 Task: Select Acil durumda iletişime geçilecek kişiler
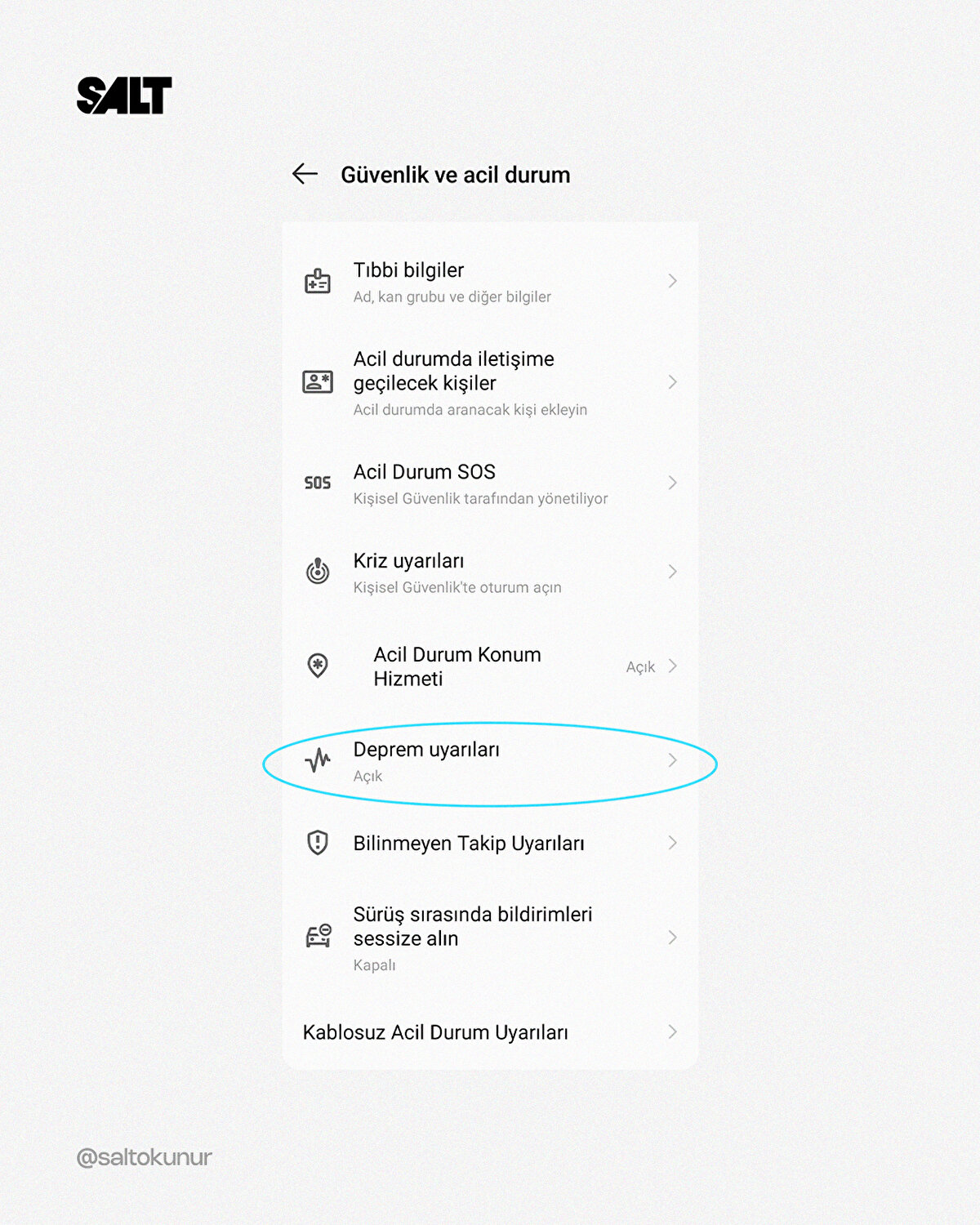(454, 372)
